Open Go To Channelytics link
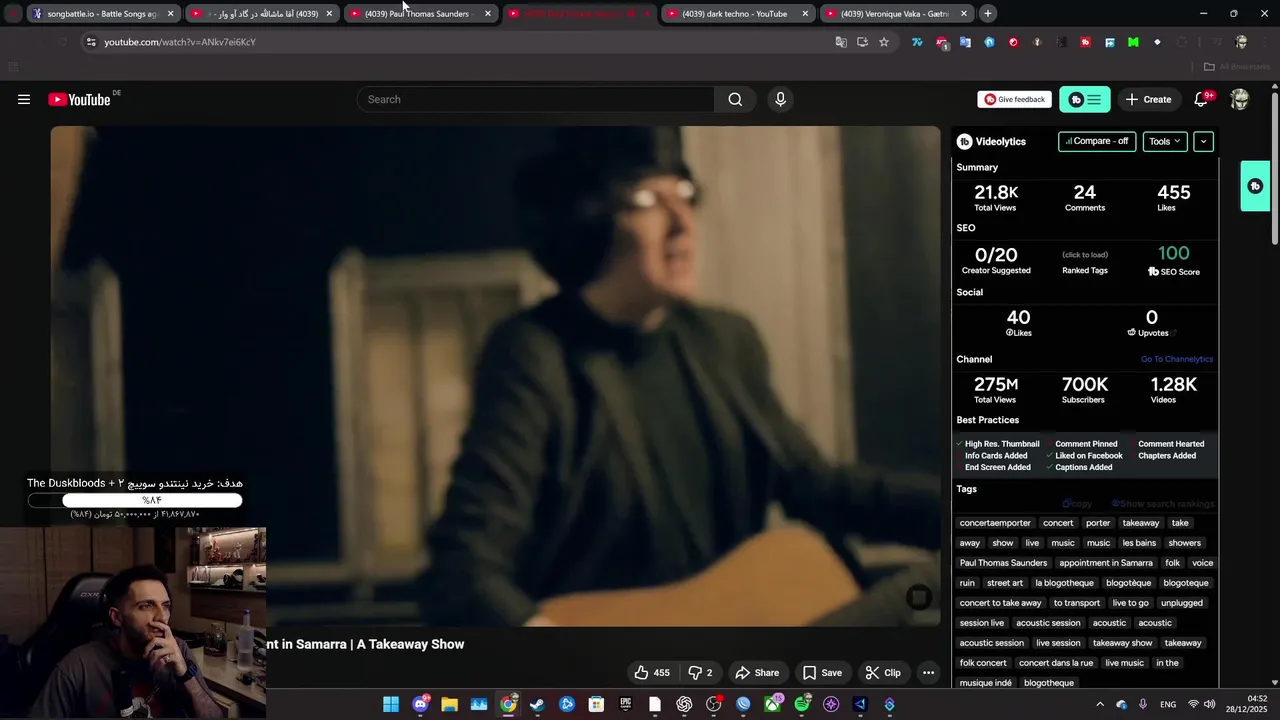This screenshot has height=720, width=1280. tap(1177, 359)
